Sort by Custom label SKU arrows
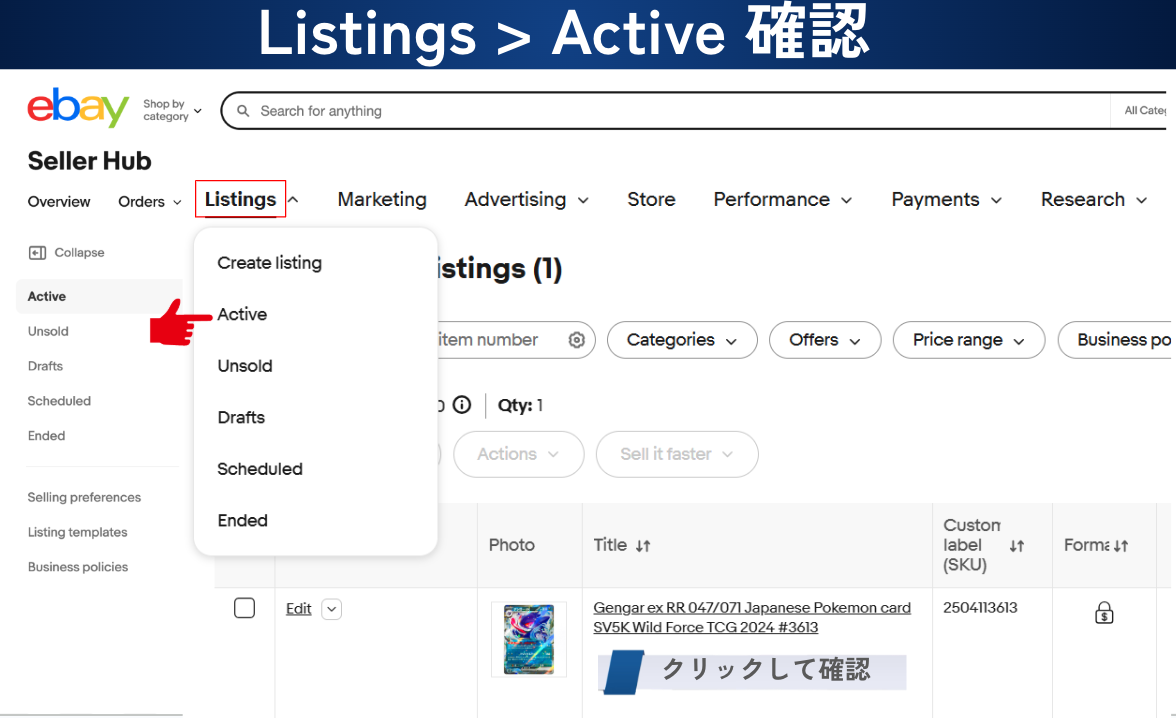Screen dimensions: 1176x718 click(1016, 545)
